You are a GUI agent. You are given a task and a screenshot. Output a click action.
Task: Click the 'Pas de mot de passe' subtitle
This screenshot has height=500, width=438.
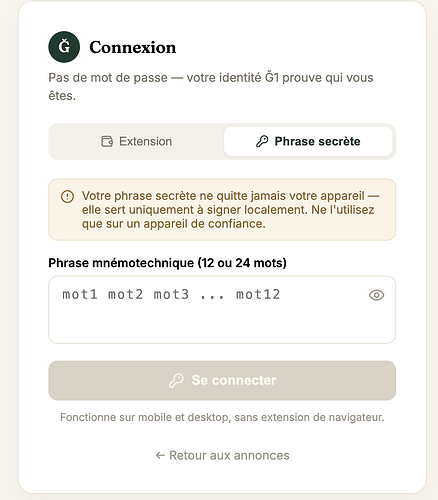coord(211,87)
